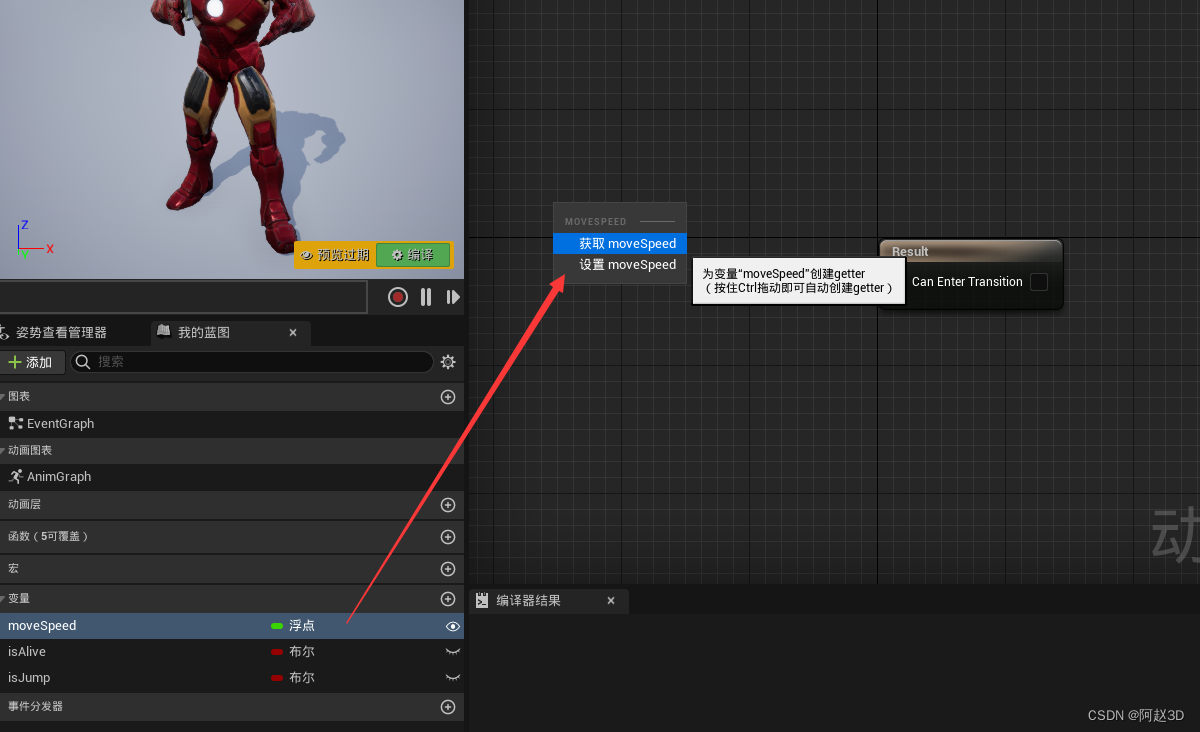Select the Result node header
1200x732 pixels.
970,251
